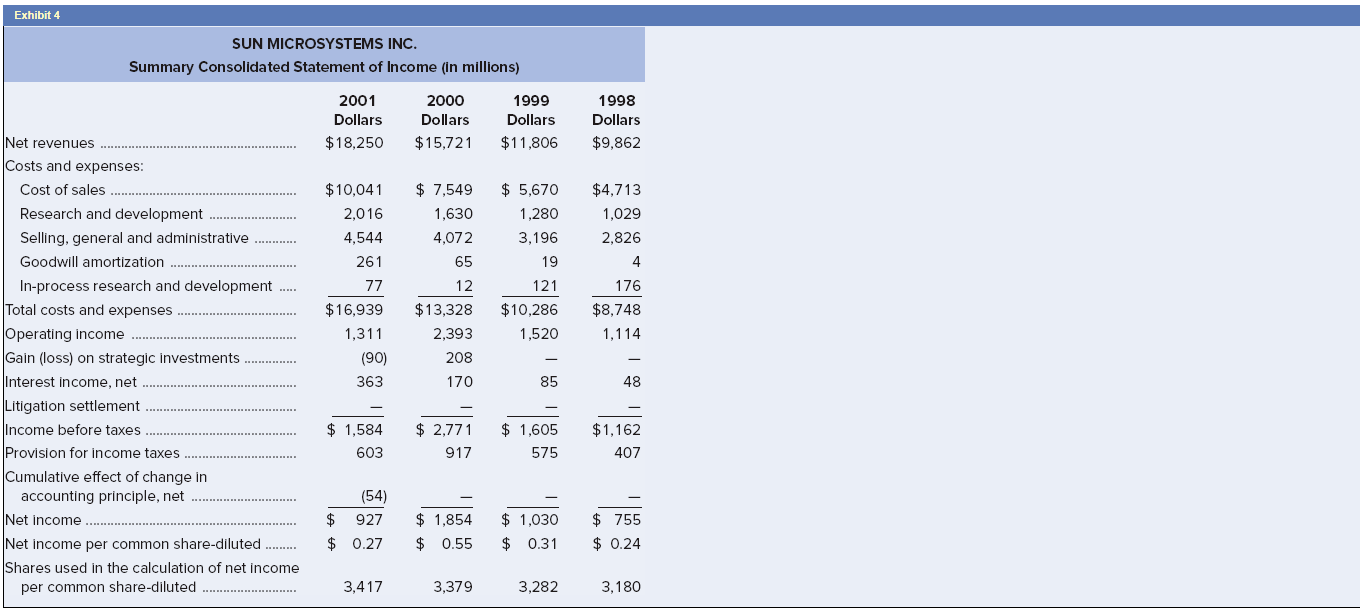Viewport: 1360px width, 613px height.
Task: Click the 2001 goodwill amortization value 261
Action: [369, 262]
